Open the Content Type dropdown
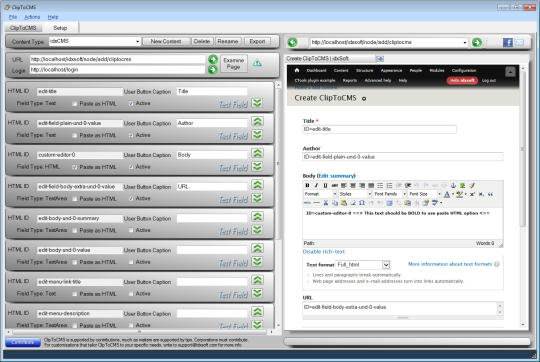Image resolution: width=540 pixels, height=362 pixels. (137, 41)
